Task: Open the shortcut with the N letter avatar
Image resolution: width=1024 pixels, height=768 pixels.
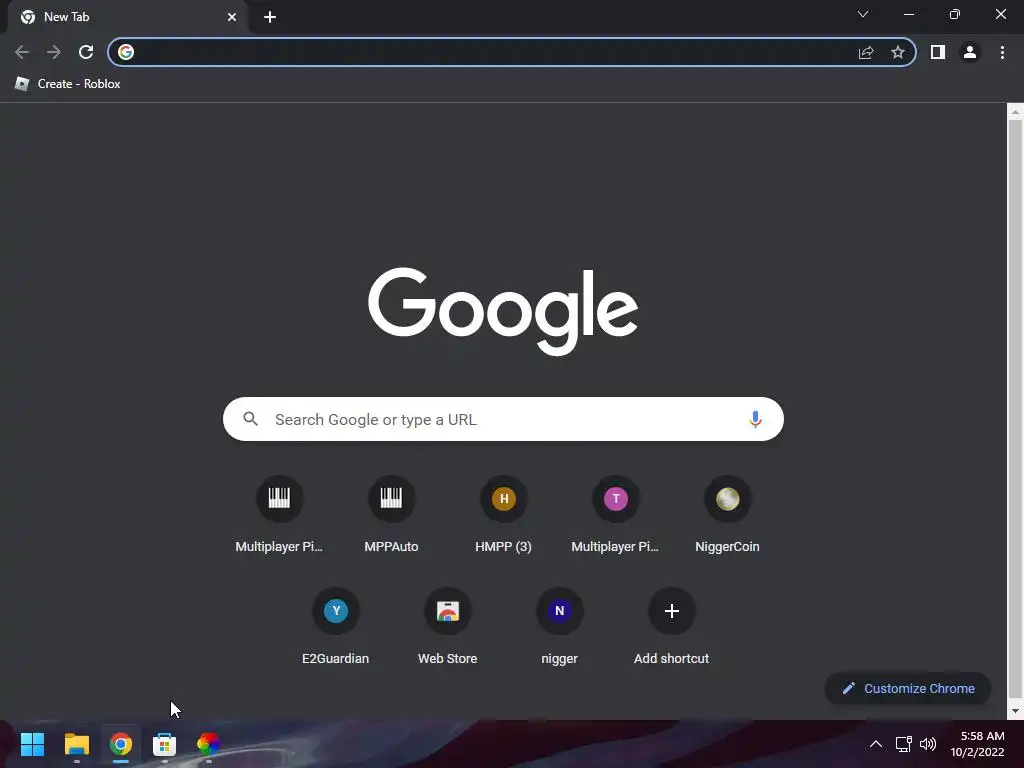Action: (x=560, y=627)
